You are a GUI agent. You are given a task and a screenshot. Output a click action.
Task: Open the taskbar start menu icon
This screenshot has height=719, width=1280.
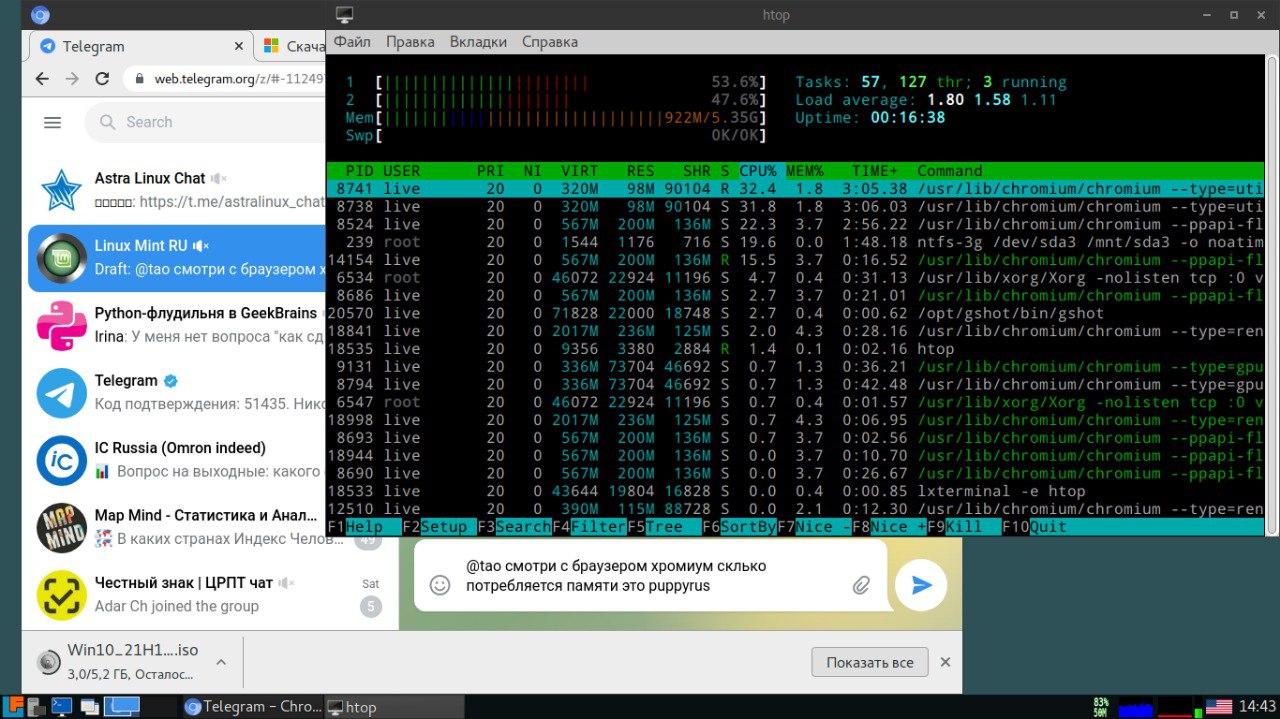tap(15, 706)
